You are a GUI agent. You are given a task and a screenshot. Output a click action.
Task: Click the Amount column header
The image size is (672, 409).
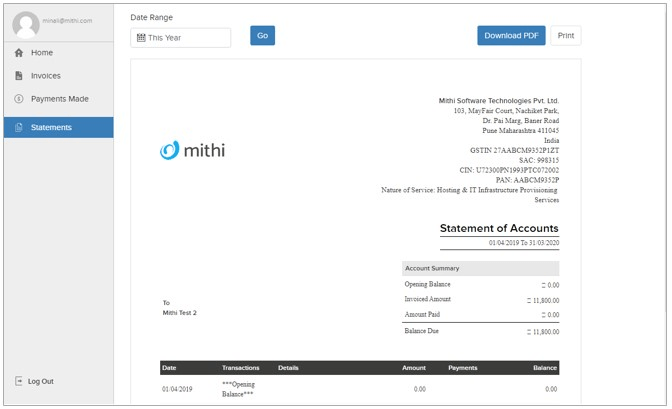pyautogui.click(x=414, y=368)
